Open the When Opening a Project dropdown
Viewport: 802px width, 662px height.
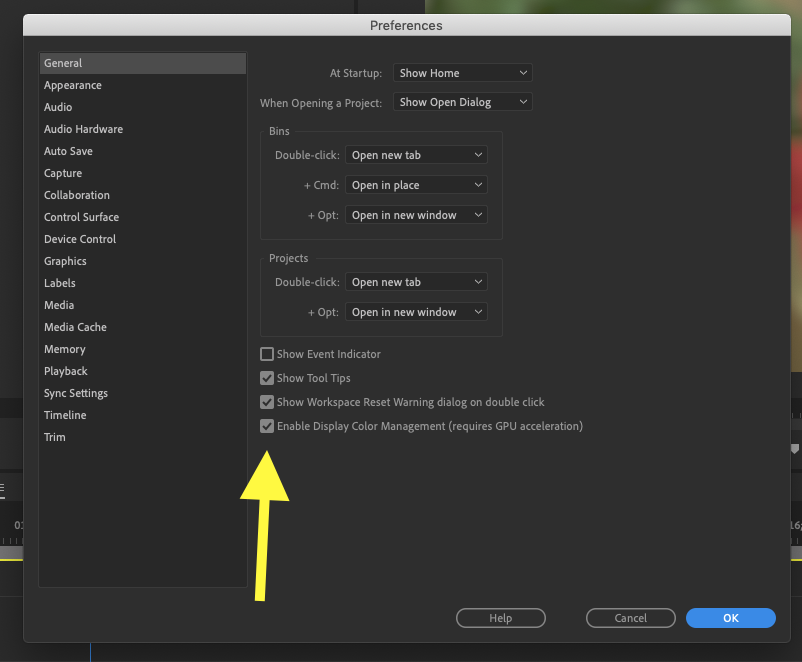(462, 102)
